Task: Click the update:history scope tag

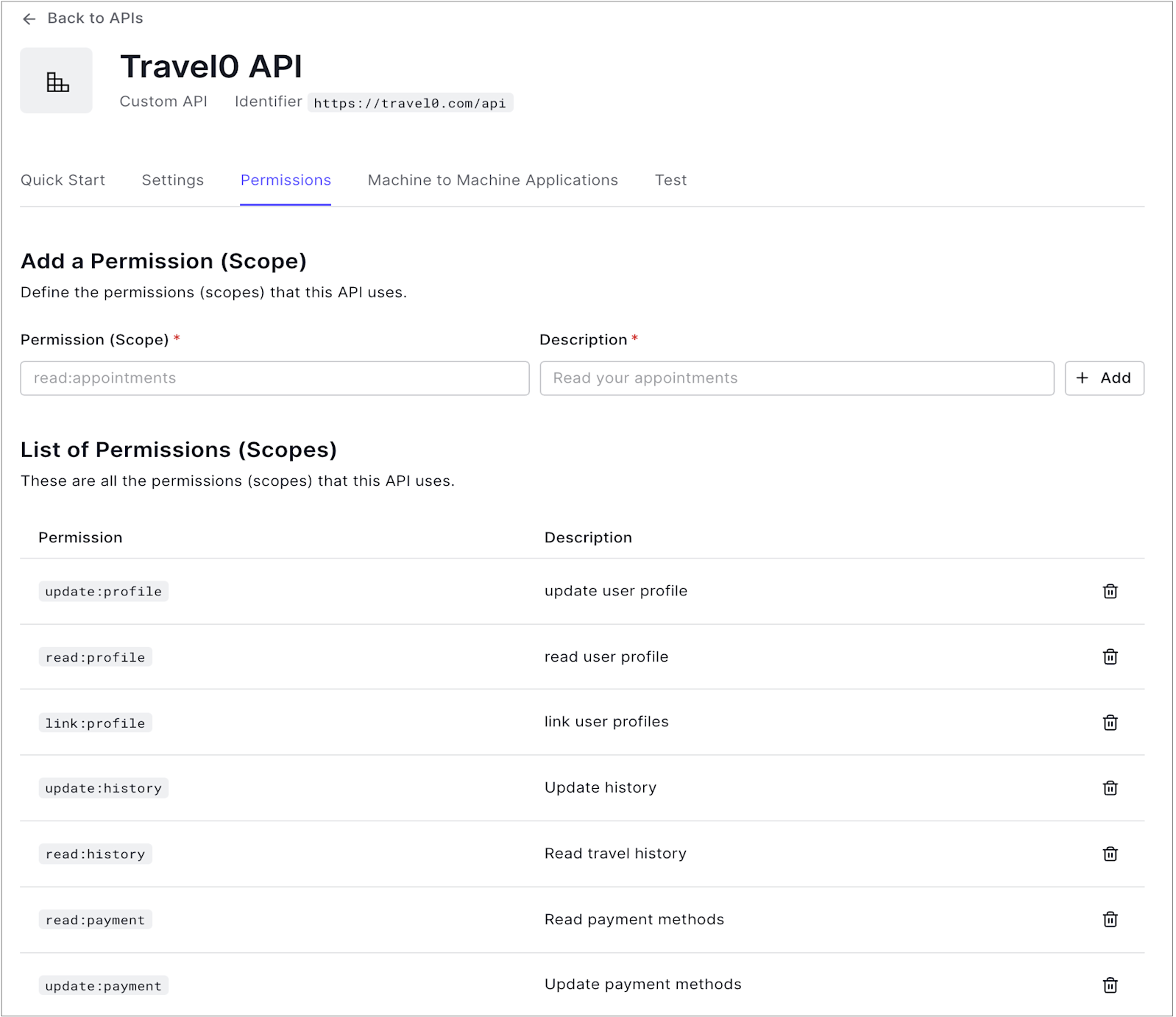Action: [104, 788]
